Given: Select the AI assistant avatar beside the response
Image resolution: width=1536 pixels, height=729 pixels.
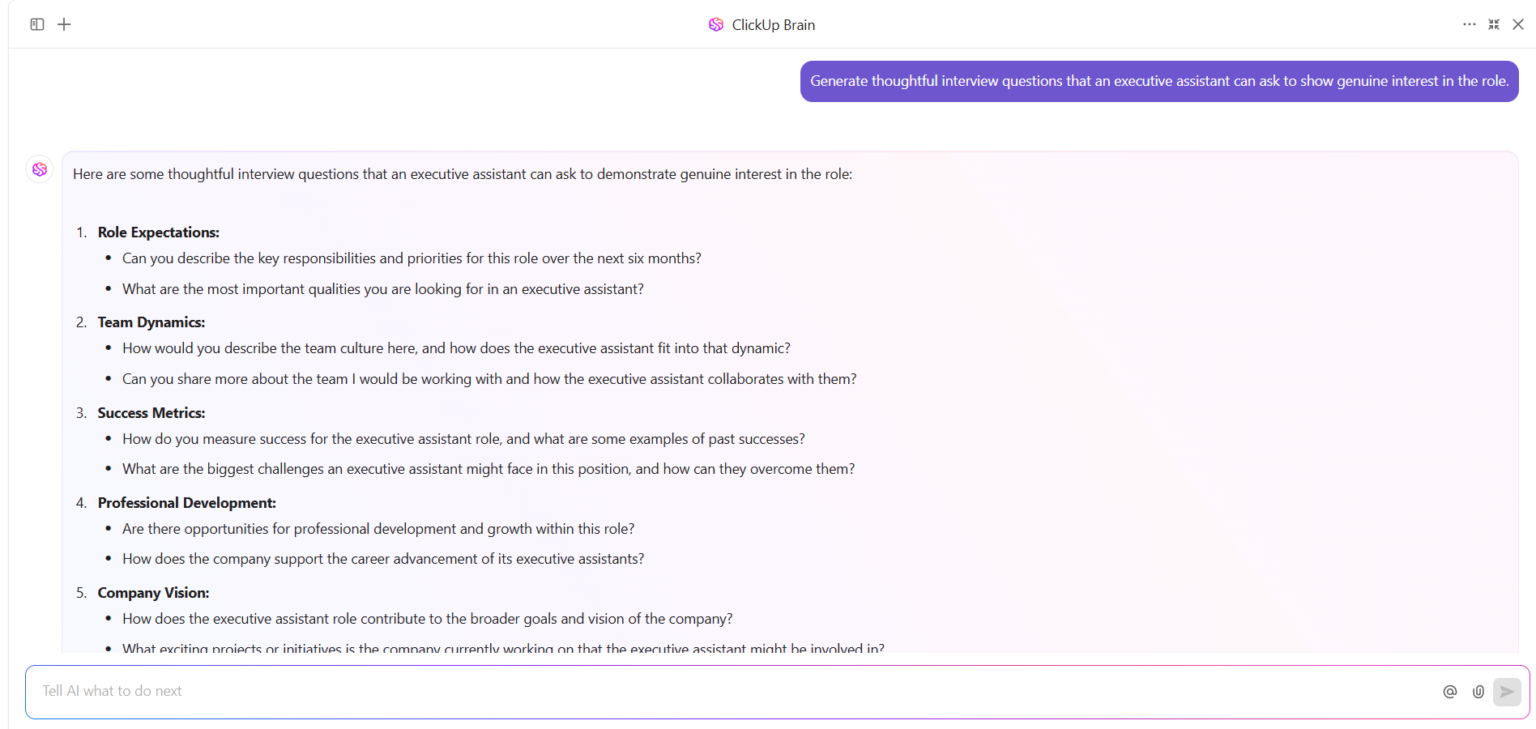Looking at the screenshot, I should pos(39,169).
